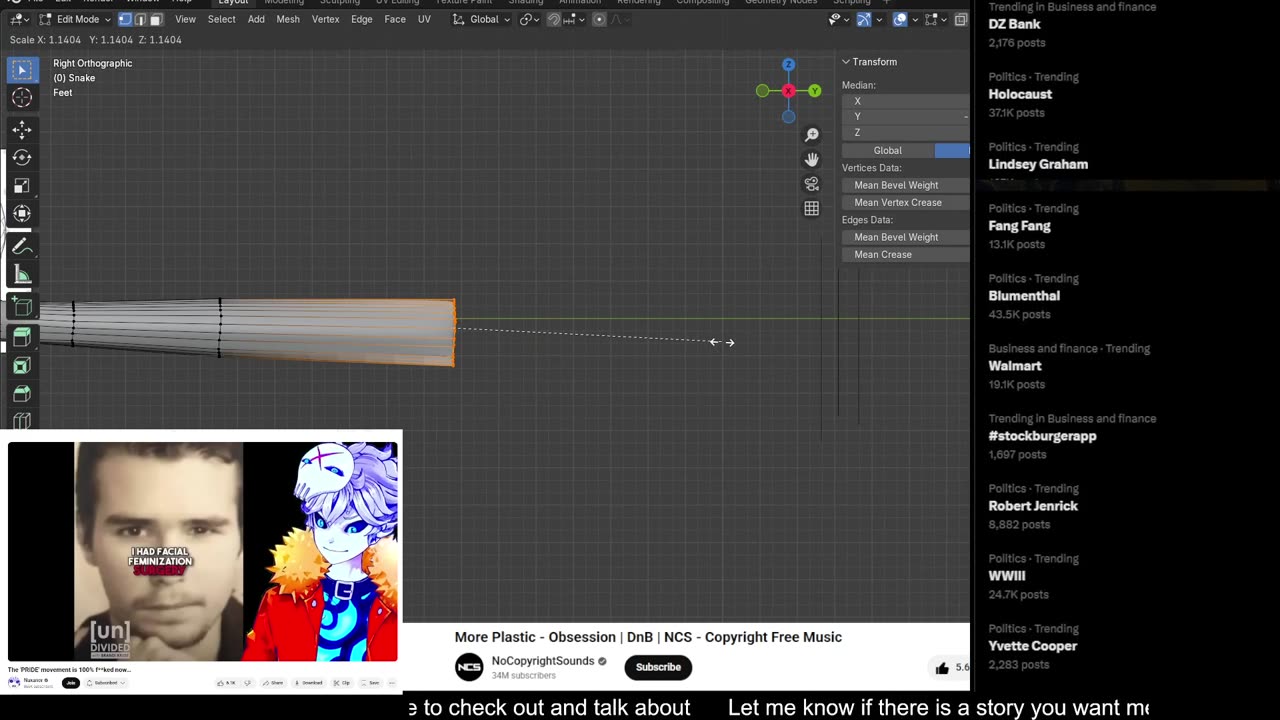Image resolution: width=1280 pixels, height=720 pixels.
Task: Adjust the Mean Crease slider
Action: tap(906, 254)
